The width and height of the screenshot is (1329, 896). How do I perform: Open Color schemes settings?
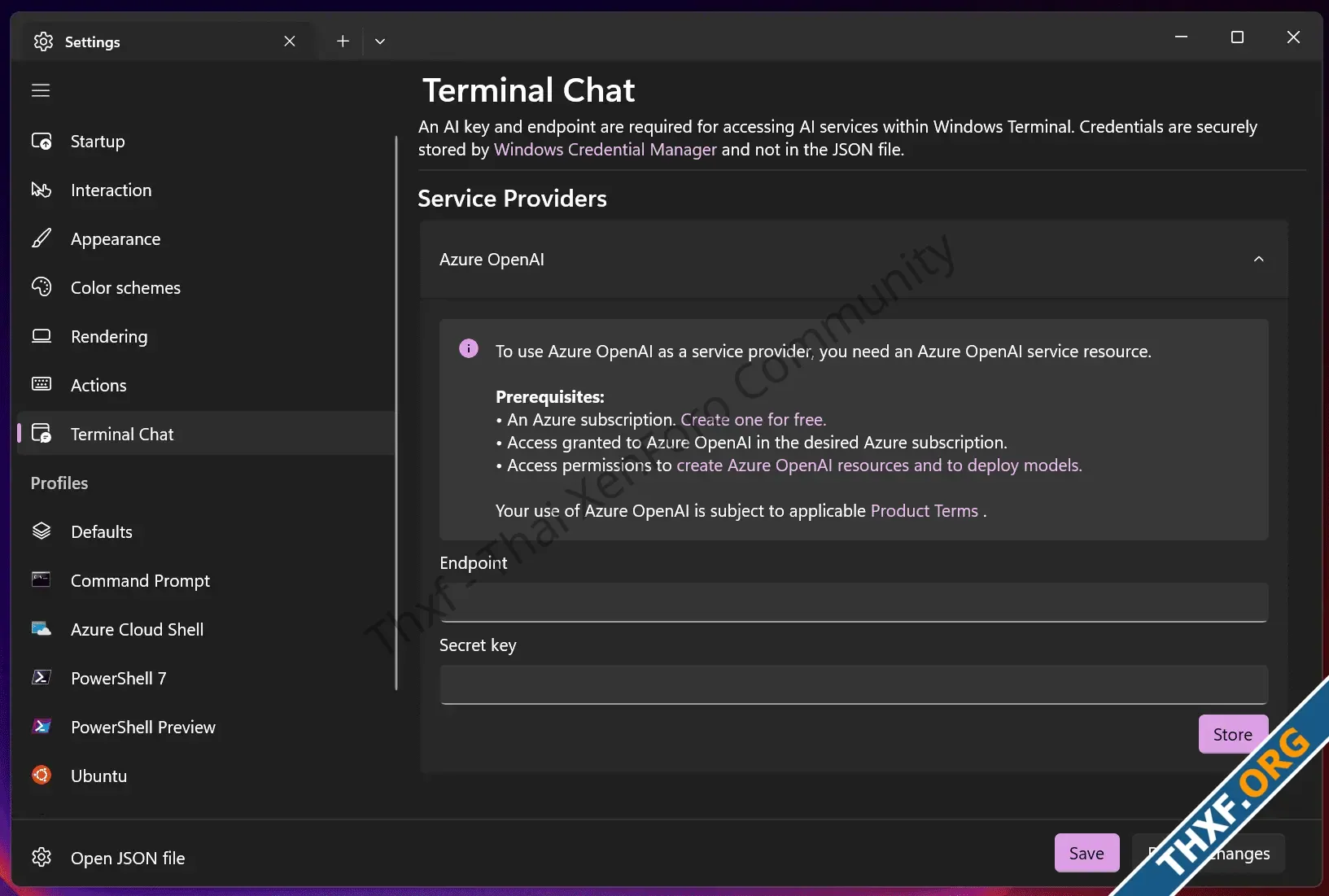pos(206,287)
